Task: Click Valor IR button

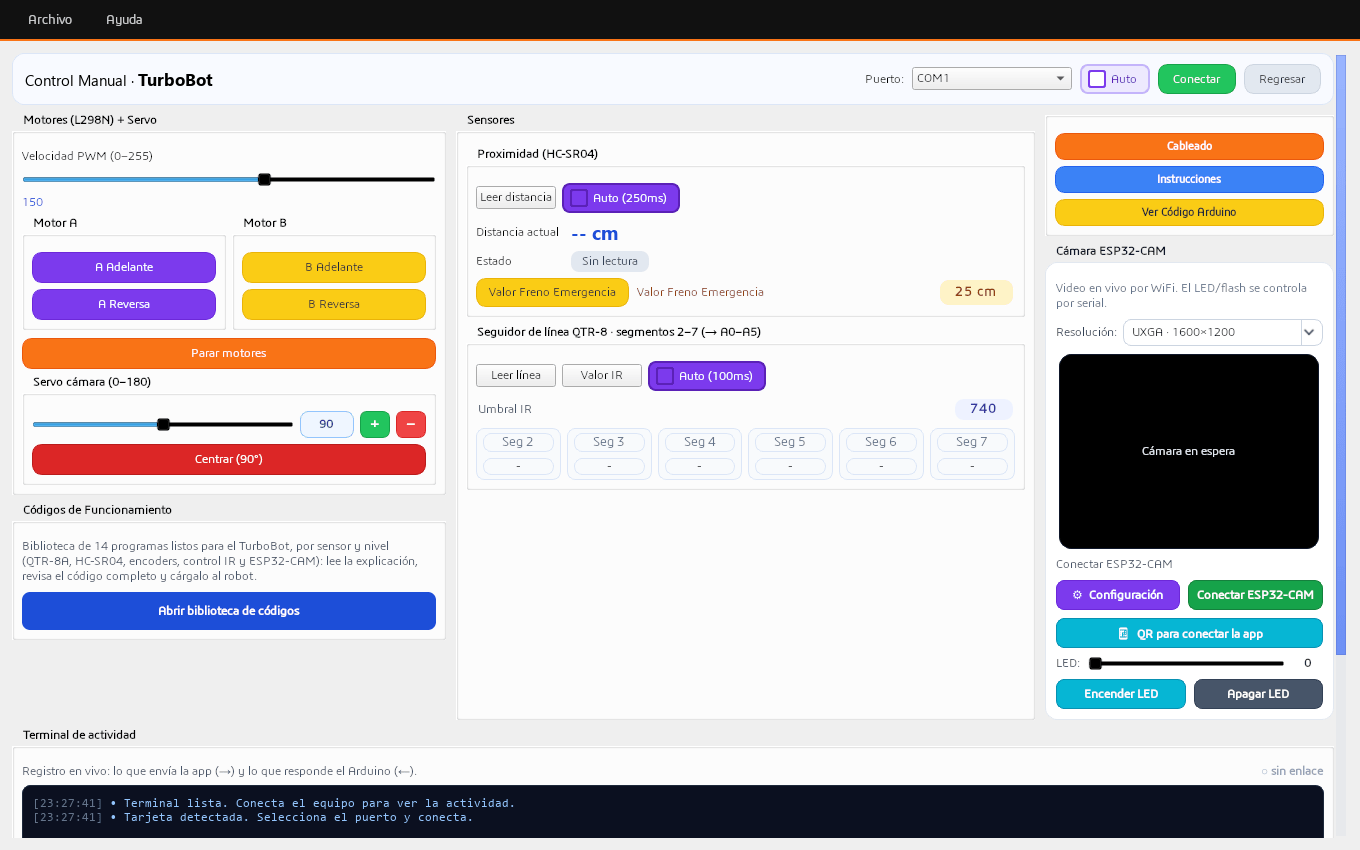Action: coord(602,376)
